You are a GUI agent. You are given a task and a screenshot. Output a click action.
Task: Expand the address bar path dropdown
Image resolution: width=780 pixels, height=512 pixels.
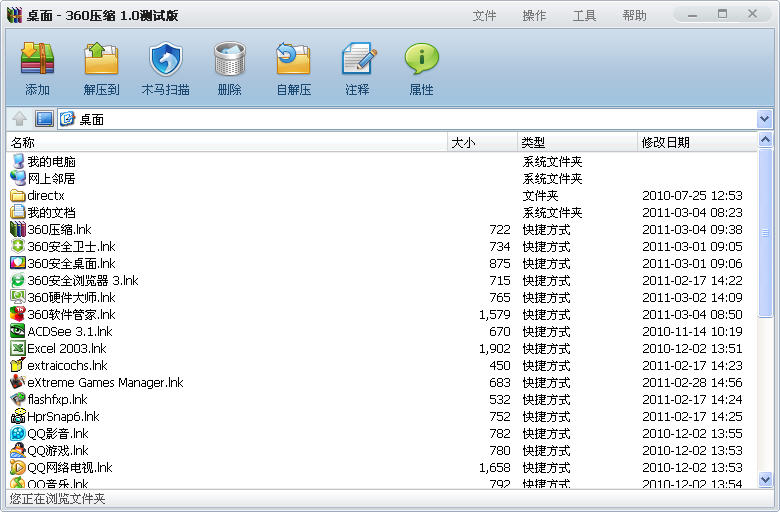(x=765, y=119)
